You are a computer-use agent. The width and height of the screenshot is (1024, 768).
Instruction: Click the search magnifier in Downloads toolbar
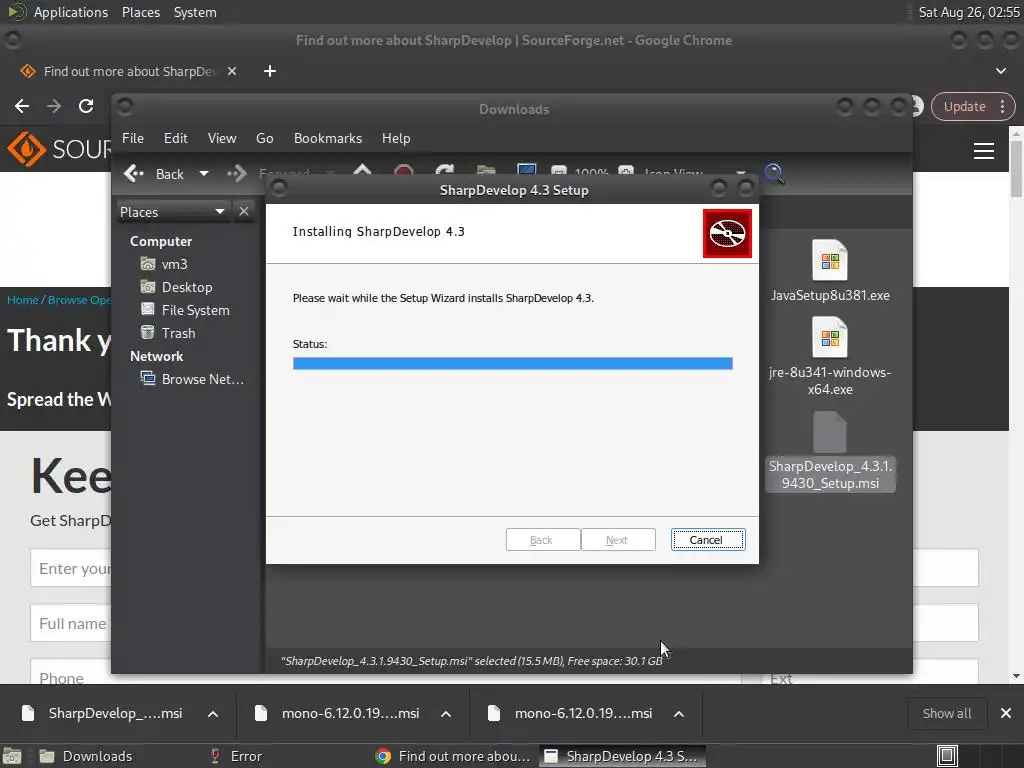click(774, 173)
